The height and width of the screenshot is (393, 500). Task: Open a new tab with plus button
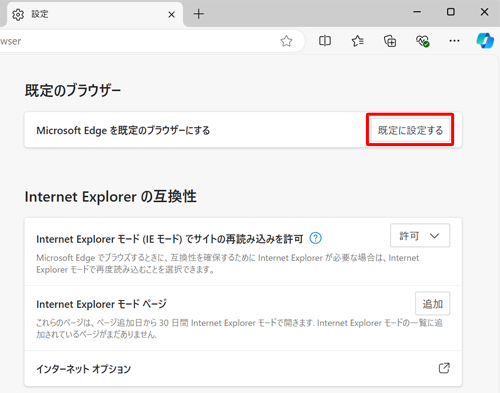(x=199, y=14)
